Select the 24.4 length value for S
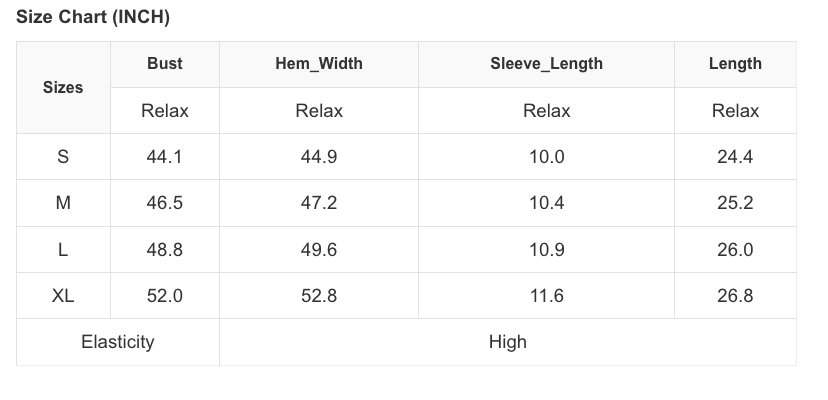The width and height of the screenshot is (828, 400). (735, 157)
